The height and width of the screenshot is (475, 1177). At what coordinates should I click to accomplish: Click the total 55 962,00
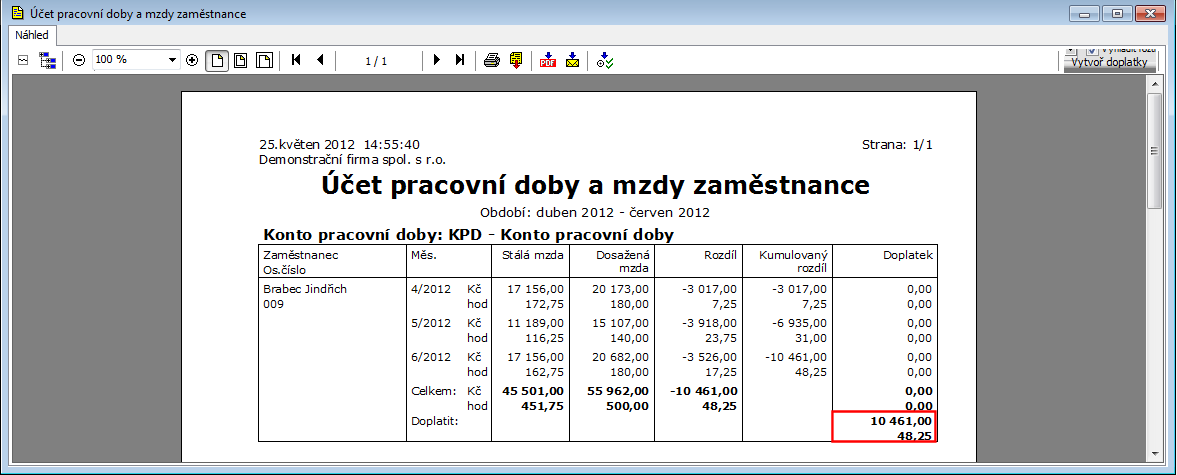619,391
